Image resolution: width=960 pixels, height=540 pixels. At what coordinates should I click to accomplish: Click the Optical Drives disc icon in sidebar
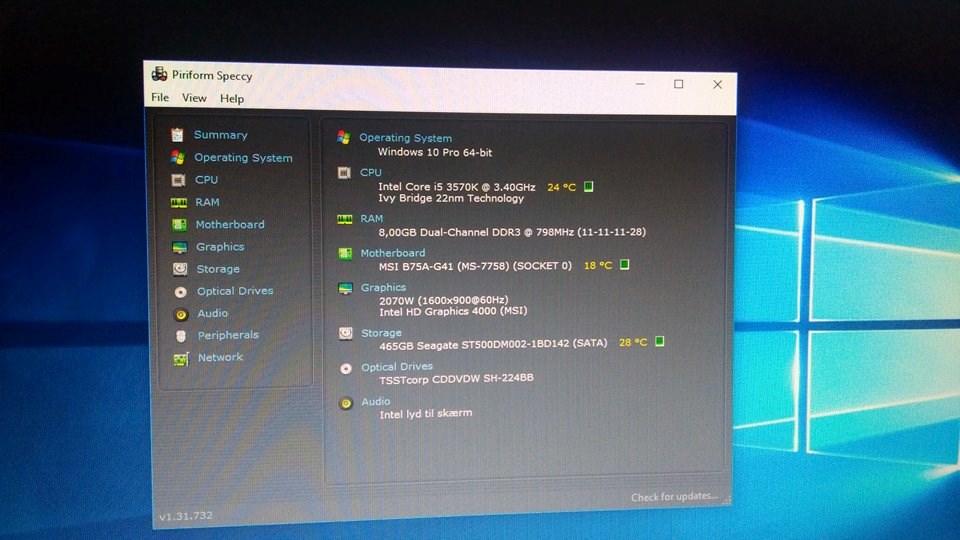(x=181, y=292)
